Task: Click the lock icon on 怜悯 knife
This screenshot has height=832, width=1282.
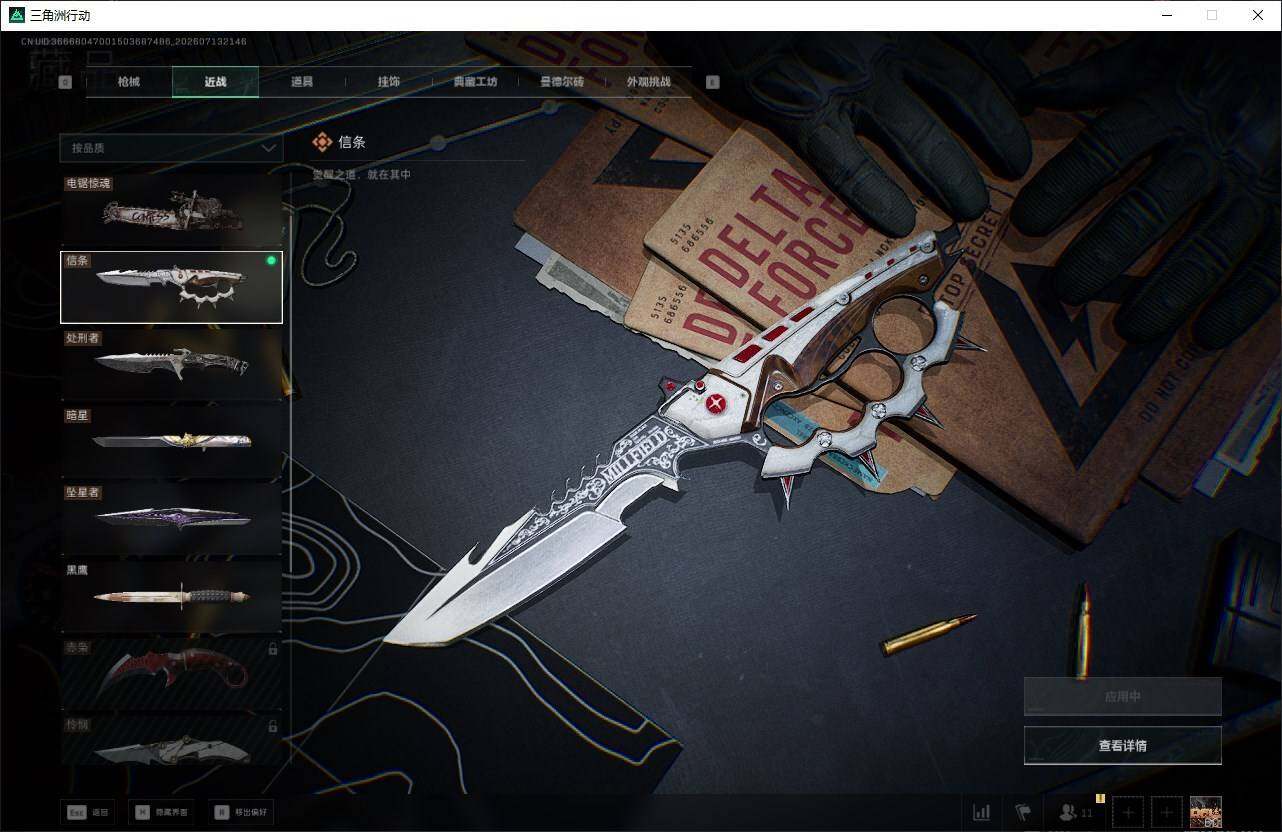Action: (272, 726)
